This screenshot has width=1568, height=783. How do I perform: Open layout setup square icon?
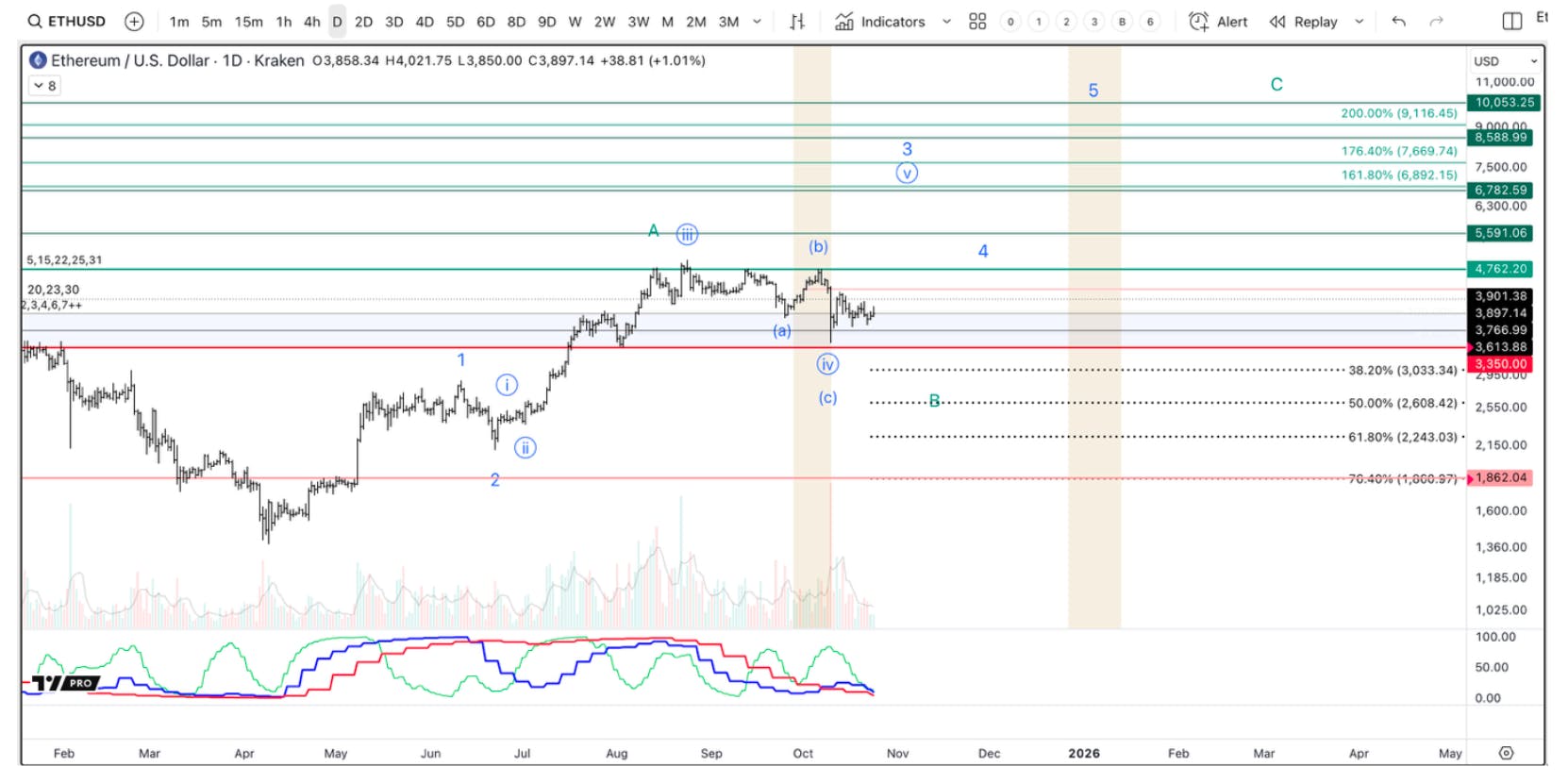point(1511,21)
